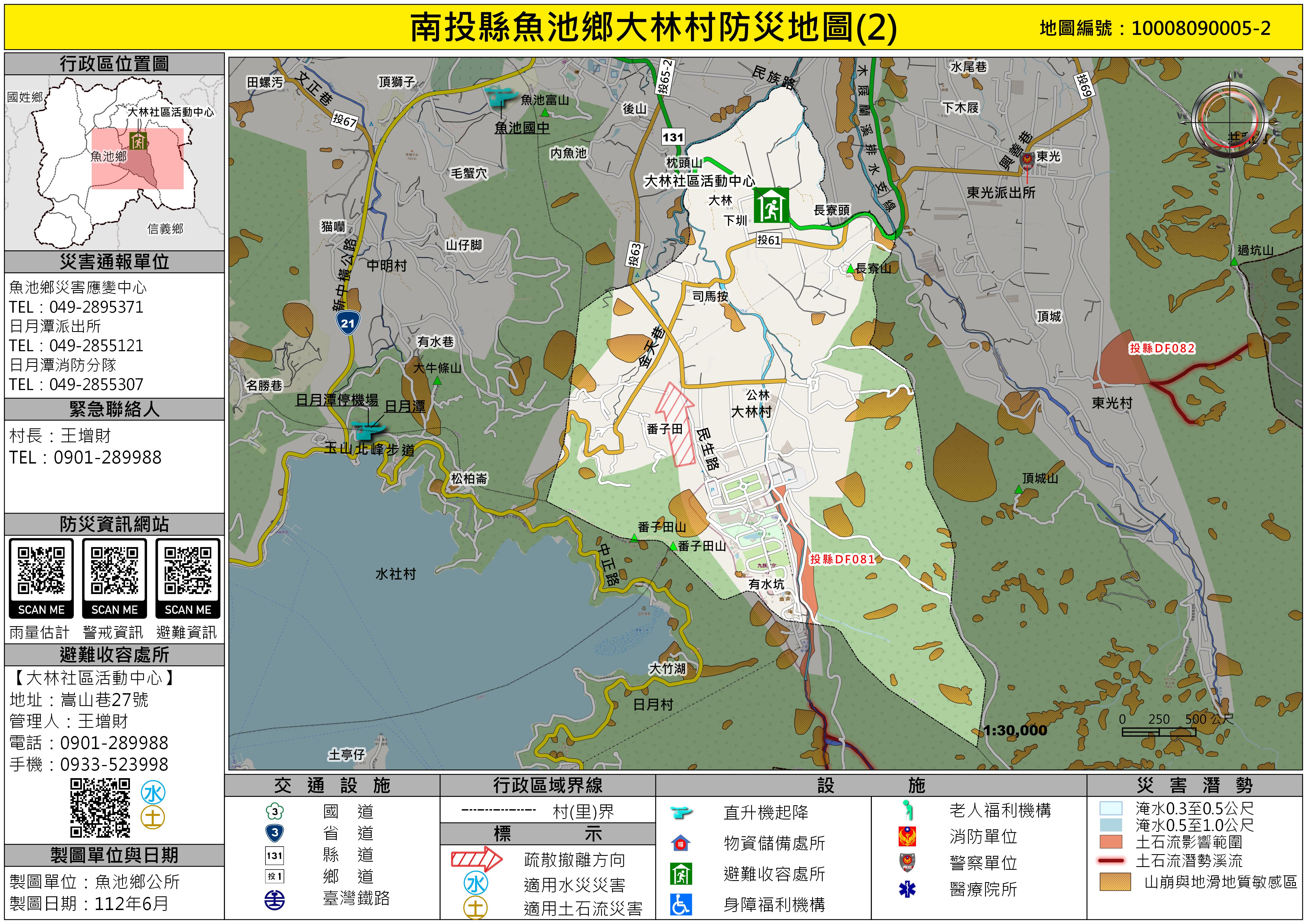Screen dimensions: 1307x924
Task: Click the 投縣DF081 debris flow label
Action: pos(842,559)
